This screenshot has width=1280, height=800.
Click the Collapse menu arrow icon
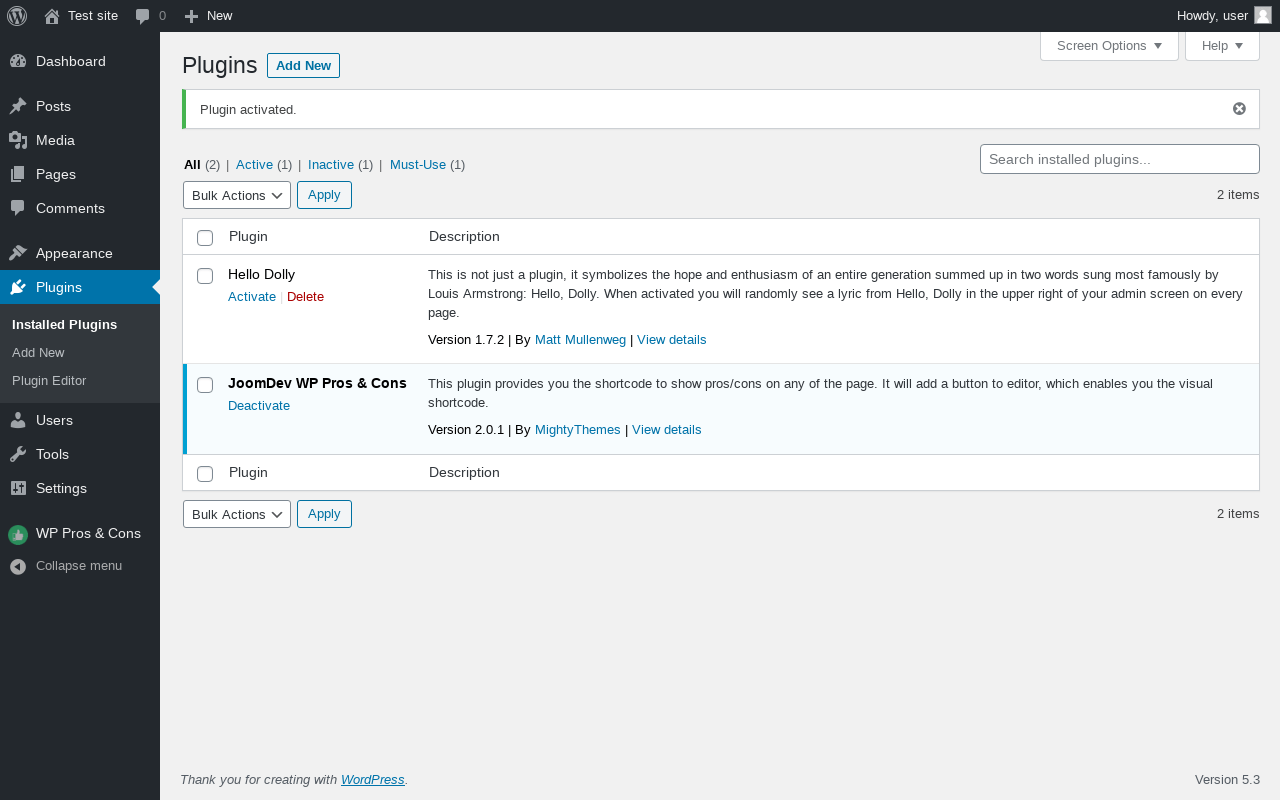coord(18,566)
